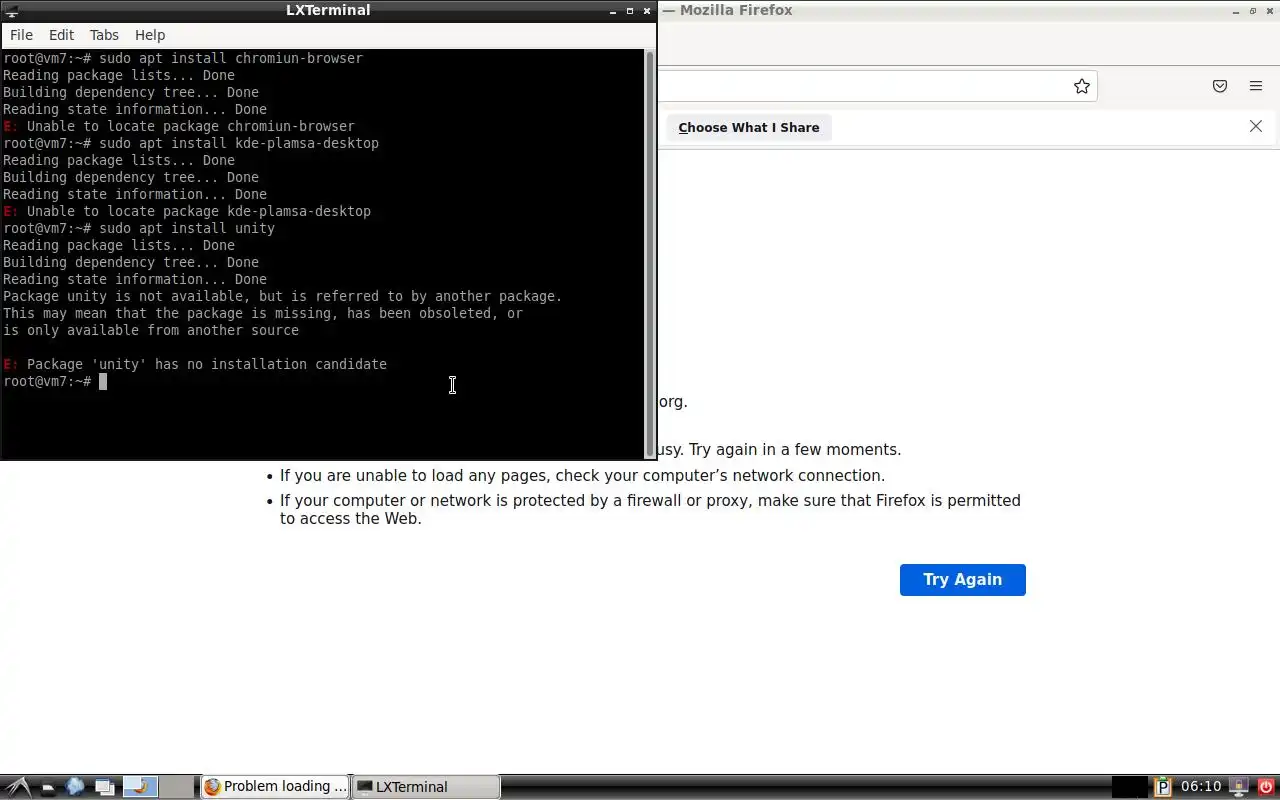Open the Tabs menu in LXTerminal
The width and height of the screenshot is (1280, 800).
pyautogui.click(x=104, y=35)
